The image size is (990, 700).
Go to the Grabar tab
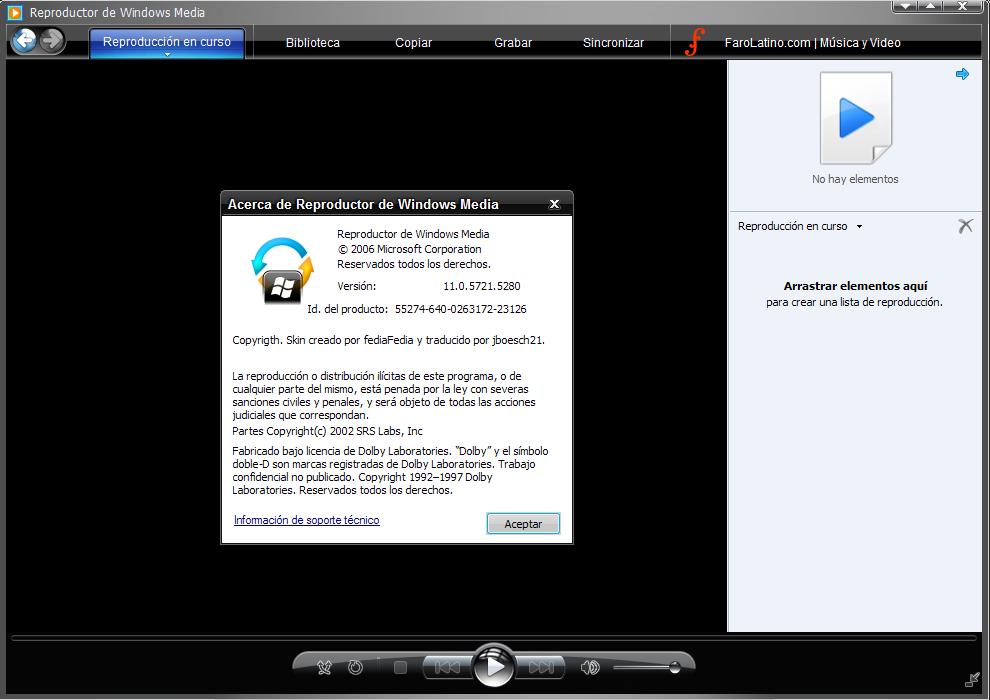[x=513, y=43]
